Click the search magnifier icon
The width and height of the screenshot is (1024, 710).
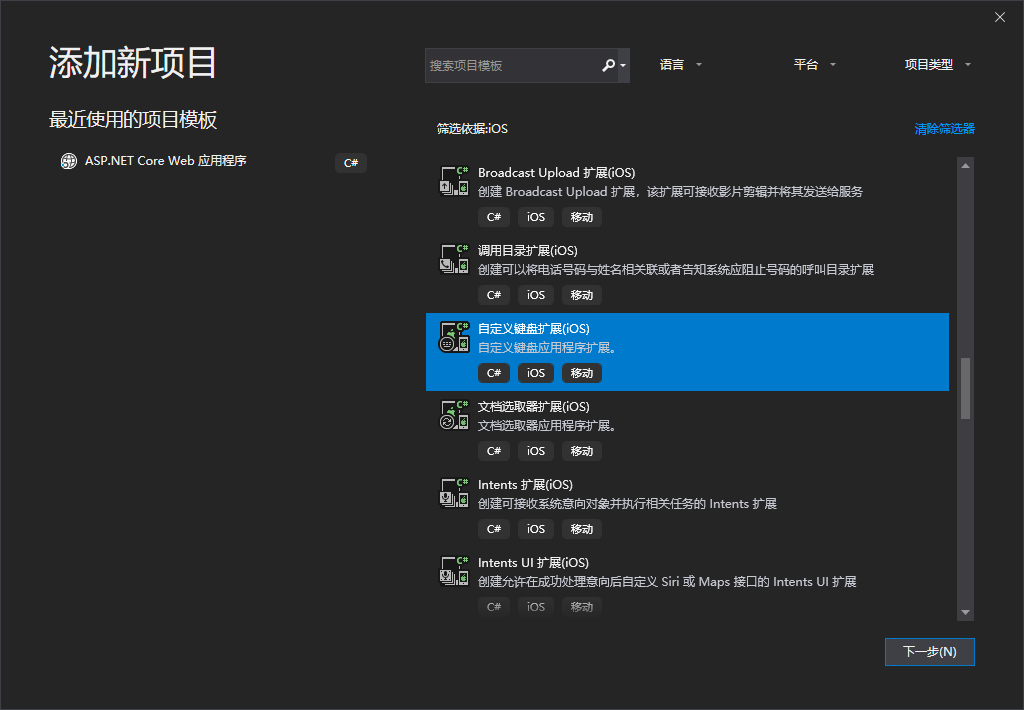[x=608, y=64]
